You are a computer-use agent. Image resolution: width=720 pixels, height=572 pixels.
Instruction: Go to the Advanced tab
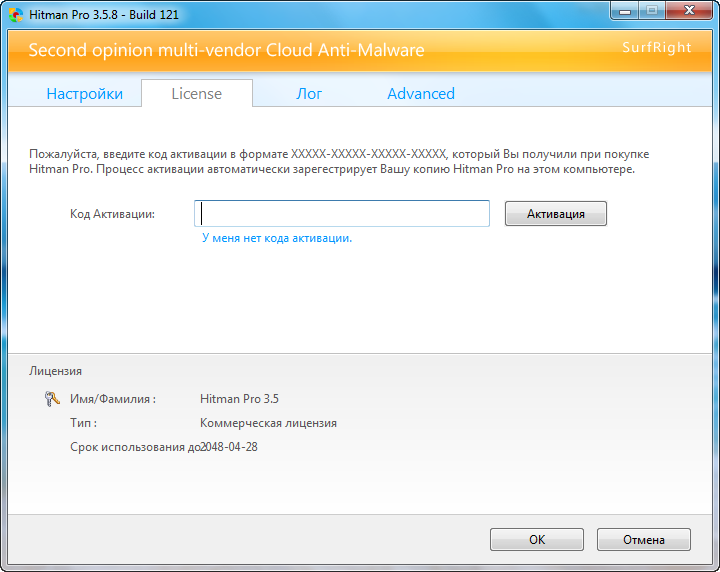(x=421, y=94)
